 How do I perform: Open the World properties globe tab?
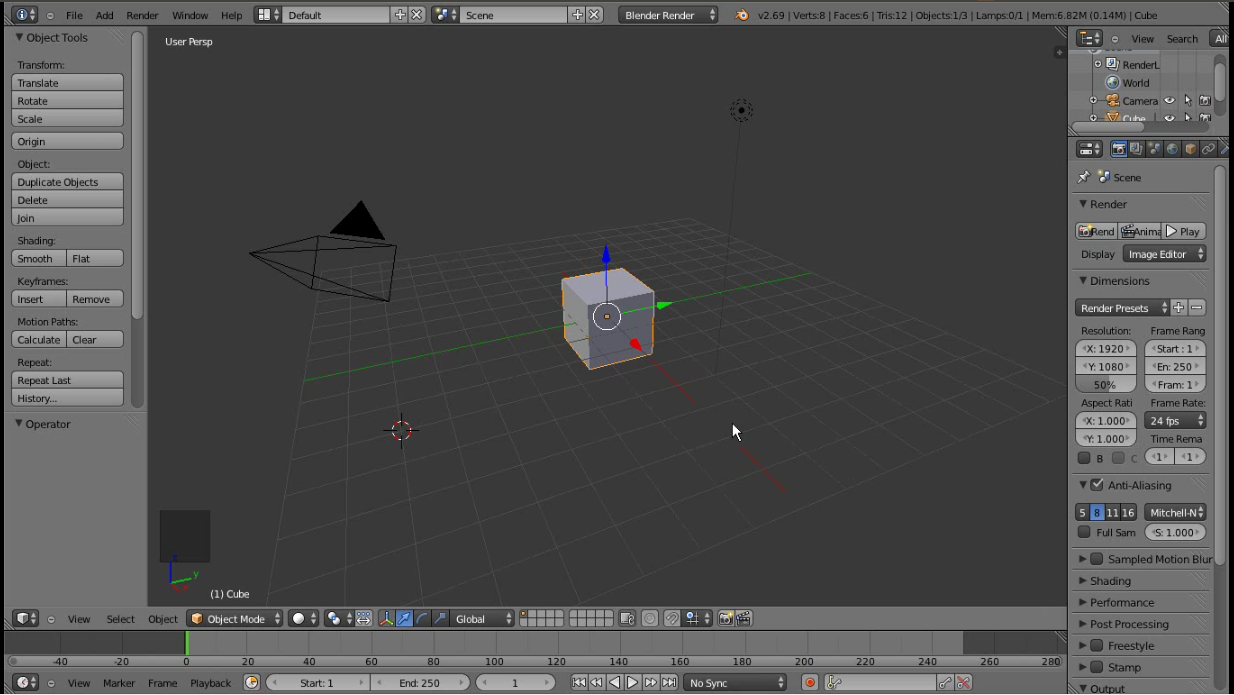pyautogui.click(x=1173, y=149)
